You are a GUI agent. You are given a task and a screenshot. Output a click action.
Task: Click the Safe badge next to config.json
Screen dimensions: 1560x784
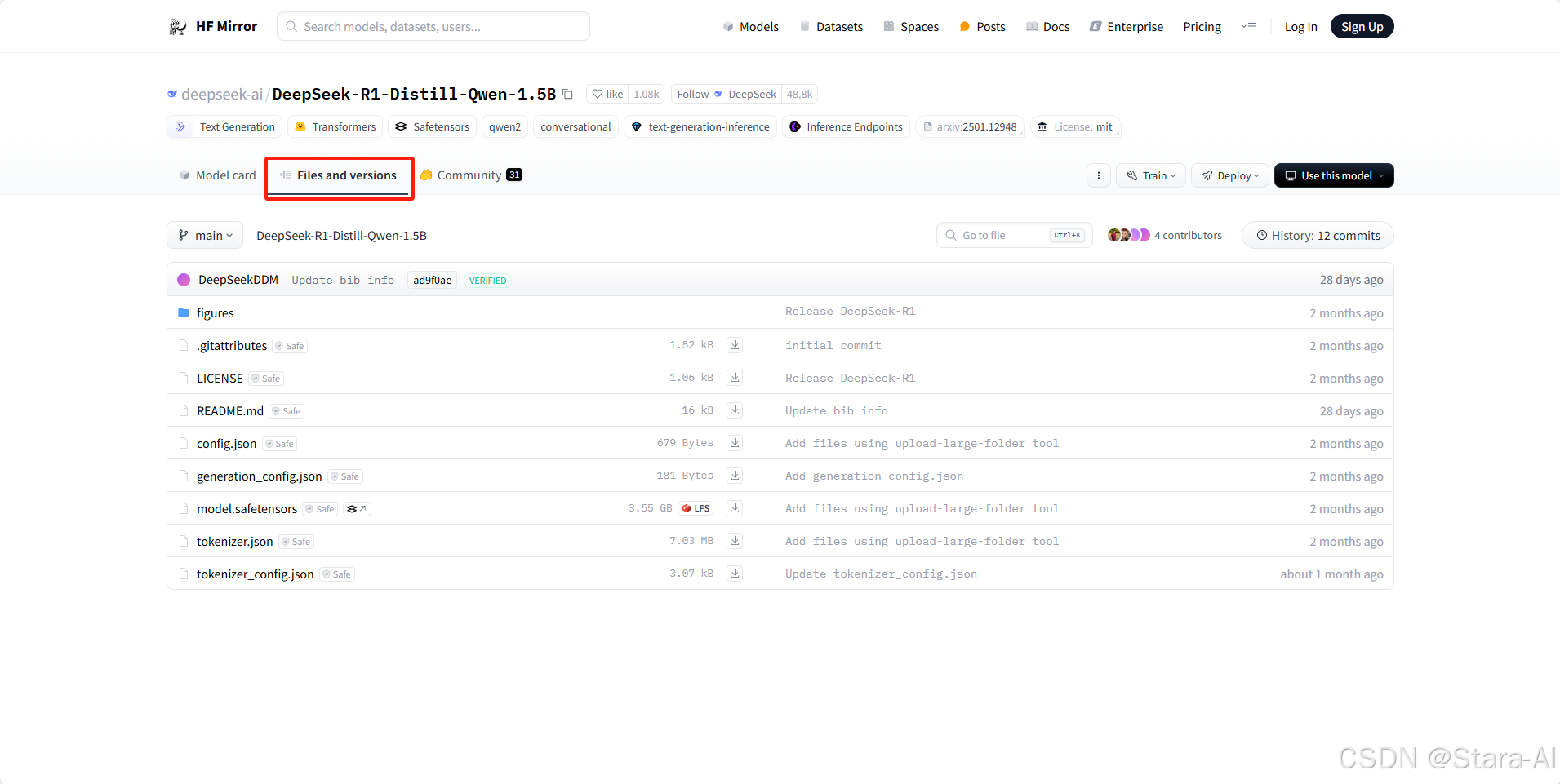[x=280, y=444]
